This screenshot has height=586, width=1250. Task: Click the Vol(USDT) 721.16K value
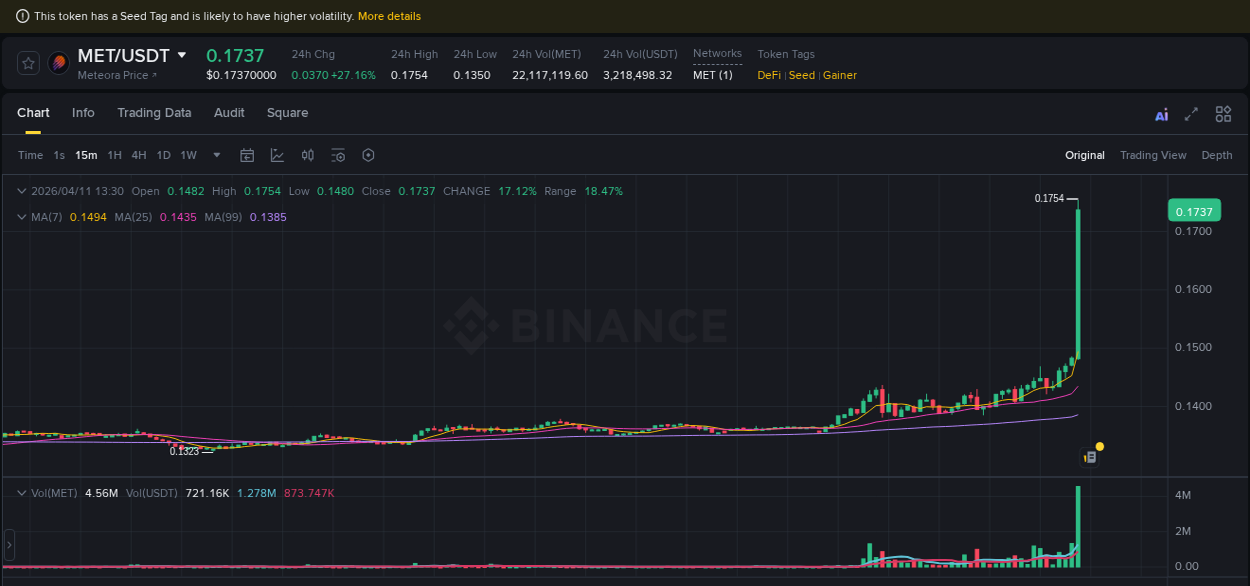pyautogui.click(x=207, y=493)
